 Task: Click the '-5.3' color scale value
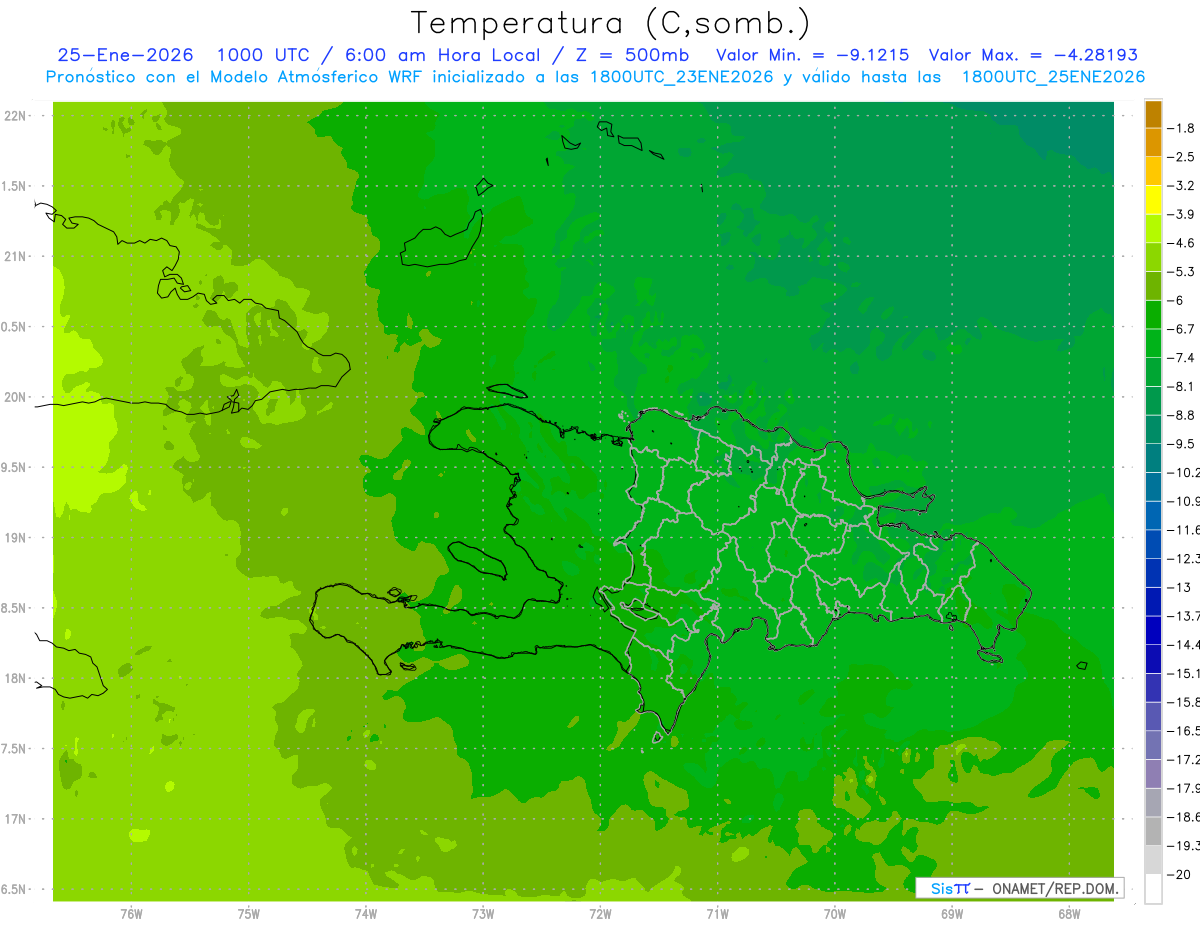pyautogui.click(x=1182, y=272)
